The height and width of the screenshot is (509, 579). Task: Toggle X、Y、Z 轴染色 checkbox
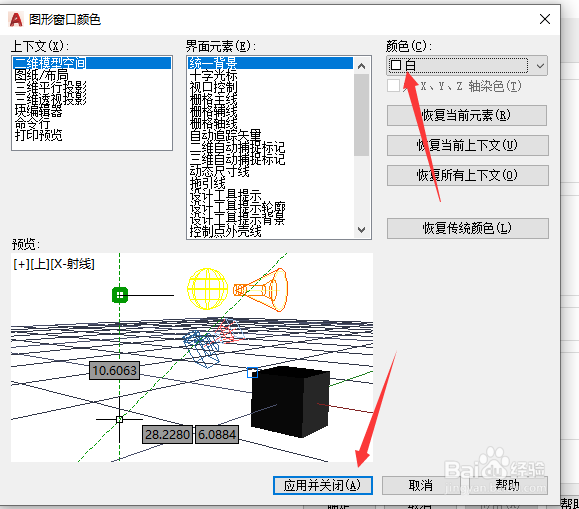(x=394, y=86)
